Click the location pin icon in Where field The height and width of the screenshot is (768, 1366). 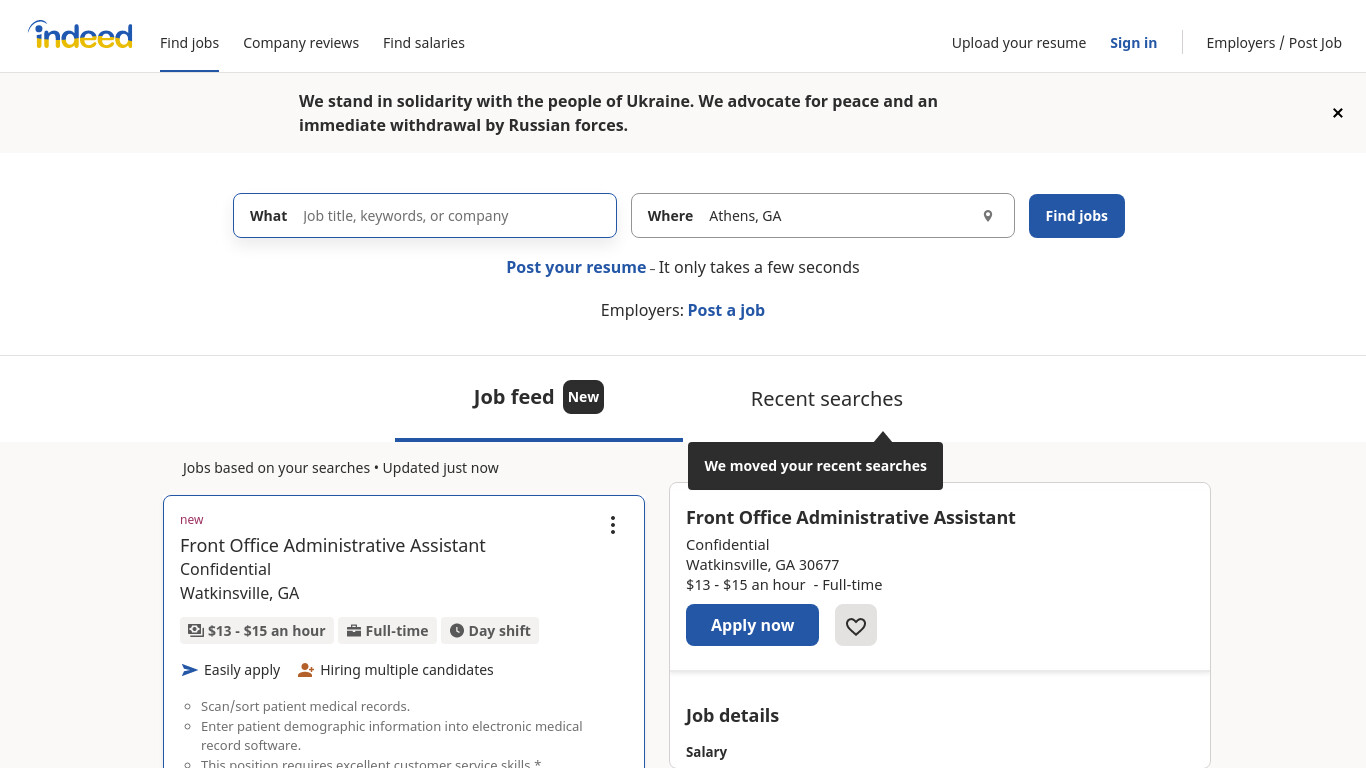[988, 216]
